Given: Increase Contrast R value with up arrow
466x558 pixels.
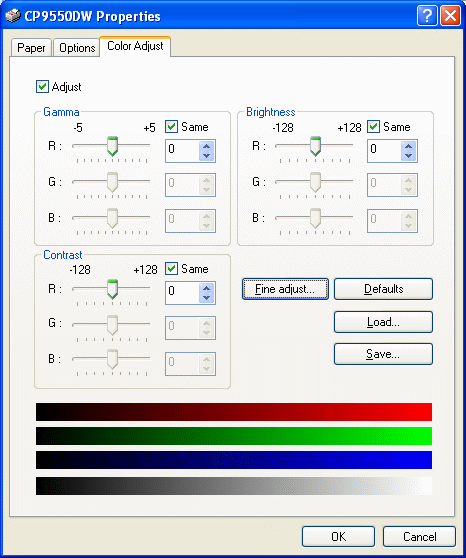Looking at the screenshot, I should click(206, 288).
